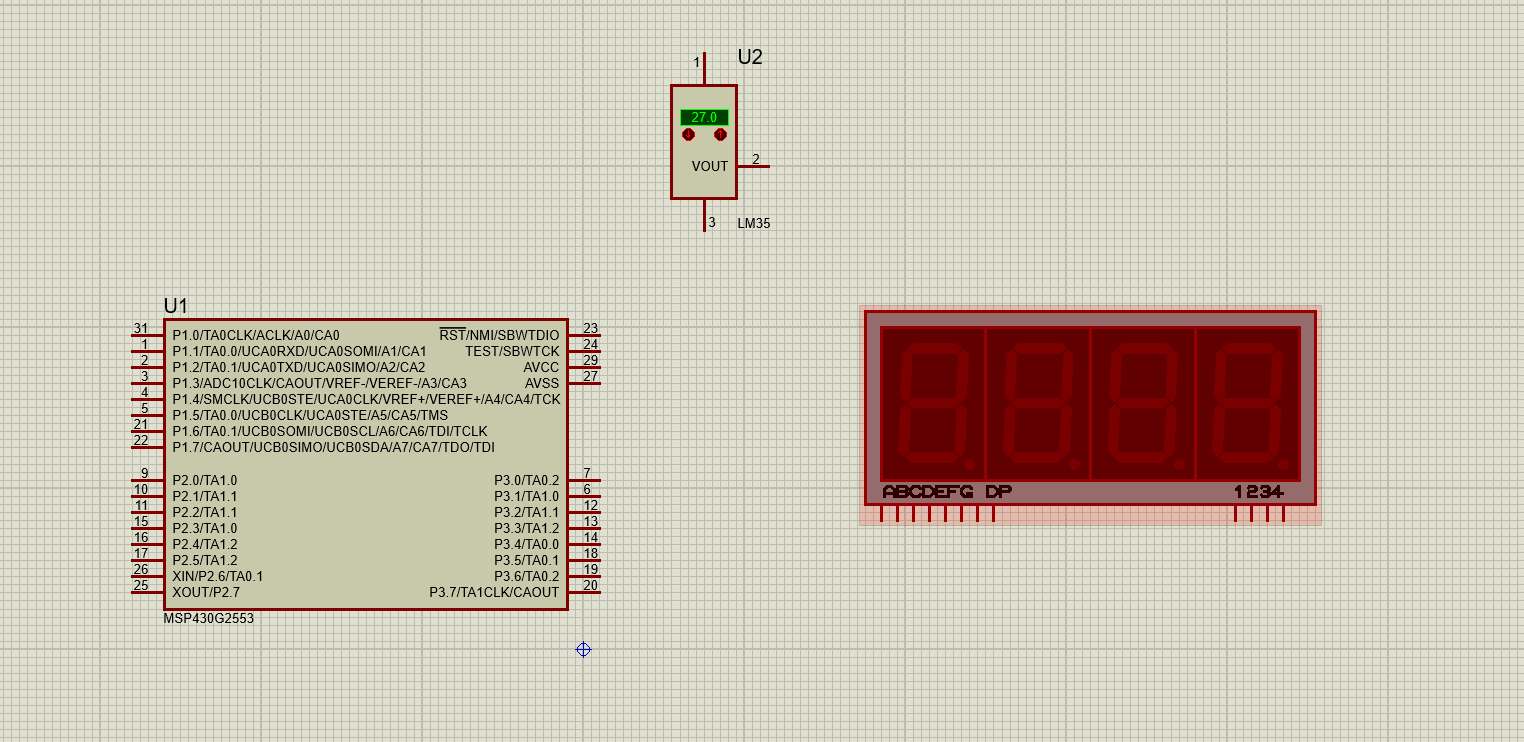The width and height of the screenshot is (1524, 742).
Task: Click pin number 23 on U1
Action: tap(591, 329)
